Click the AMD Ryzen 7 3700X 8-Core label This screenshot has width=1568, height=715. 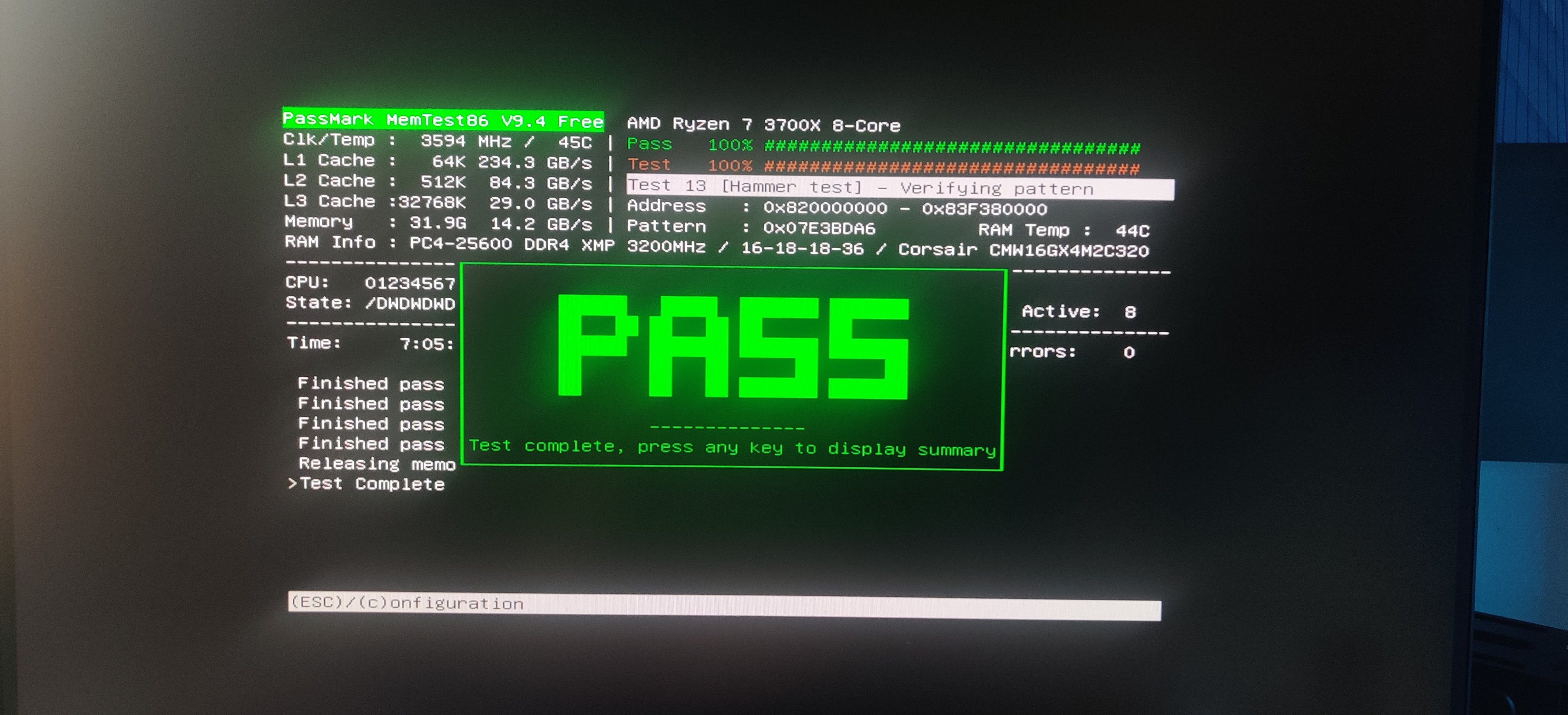click(763, 125)
